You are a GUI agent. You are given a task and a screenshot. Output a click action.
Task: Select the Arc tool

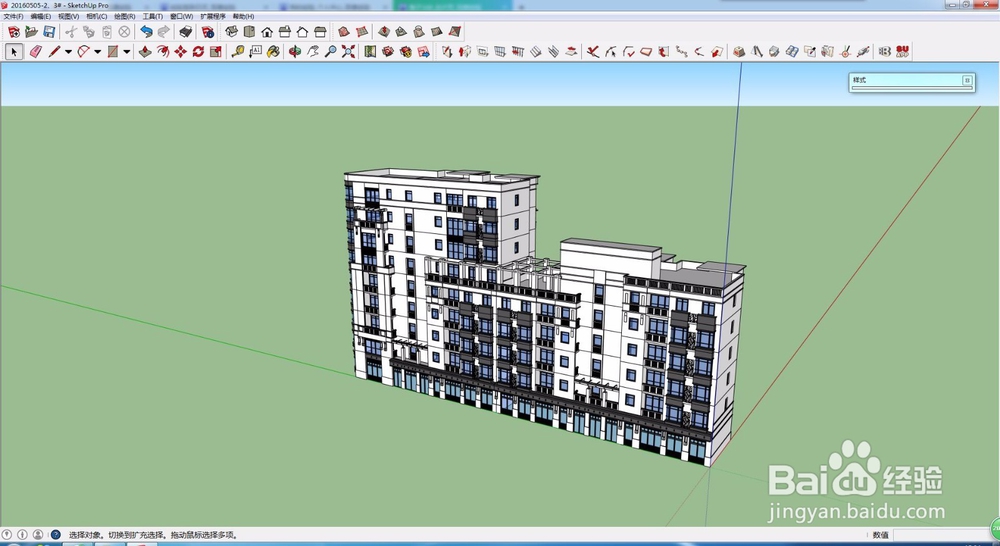[x=84, y=52]
